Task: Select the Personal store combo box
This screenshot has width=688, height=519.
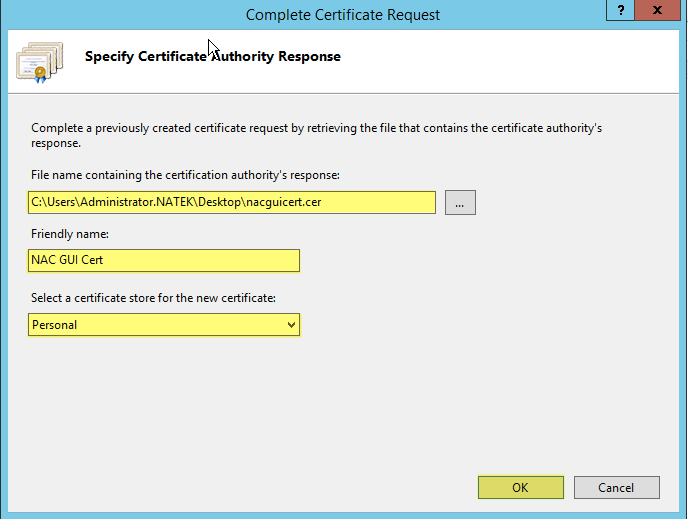Action: point(164,325)
